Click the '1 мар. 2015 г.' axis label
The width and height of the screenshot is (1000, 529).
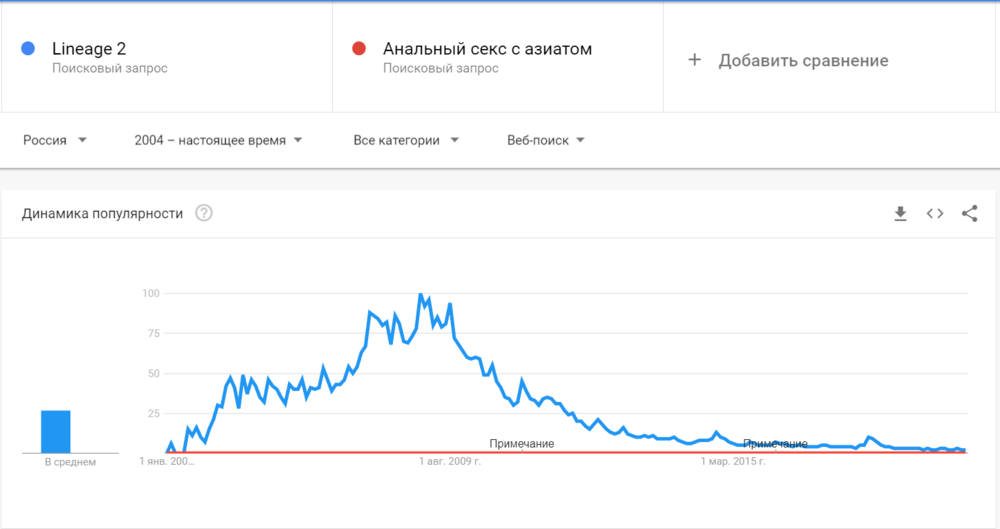(733, 461)
